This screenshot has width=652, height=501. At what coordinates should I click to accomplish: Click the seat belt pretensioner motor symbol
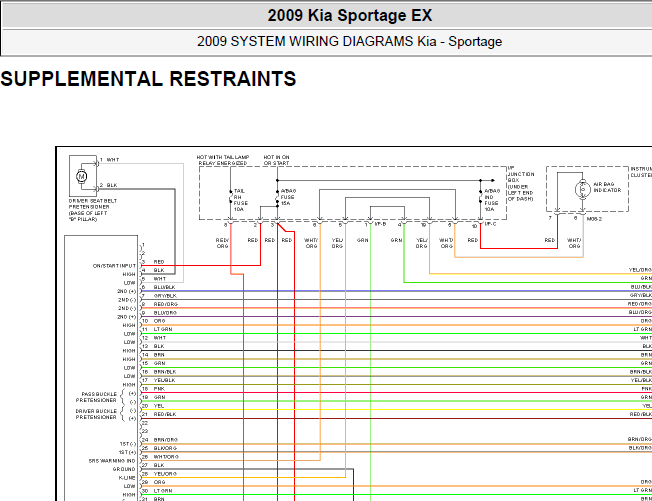click(82, 176)
